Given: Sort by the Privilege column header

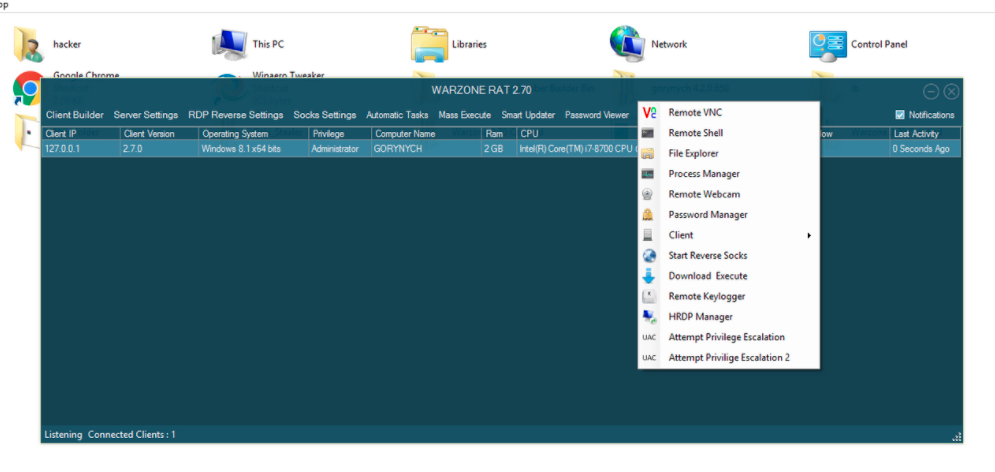Looking at the screenshot, I should coord(340,134).
